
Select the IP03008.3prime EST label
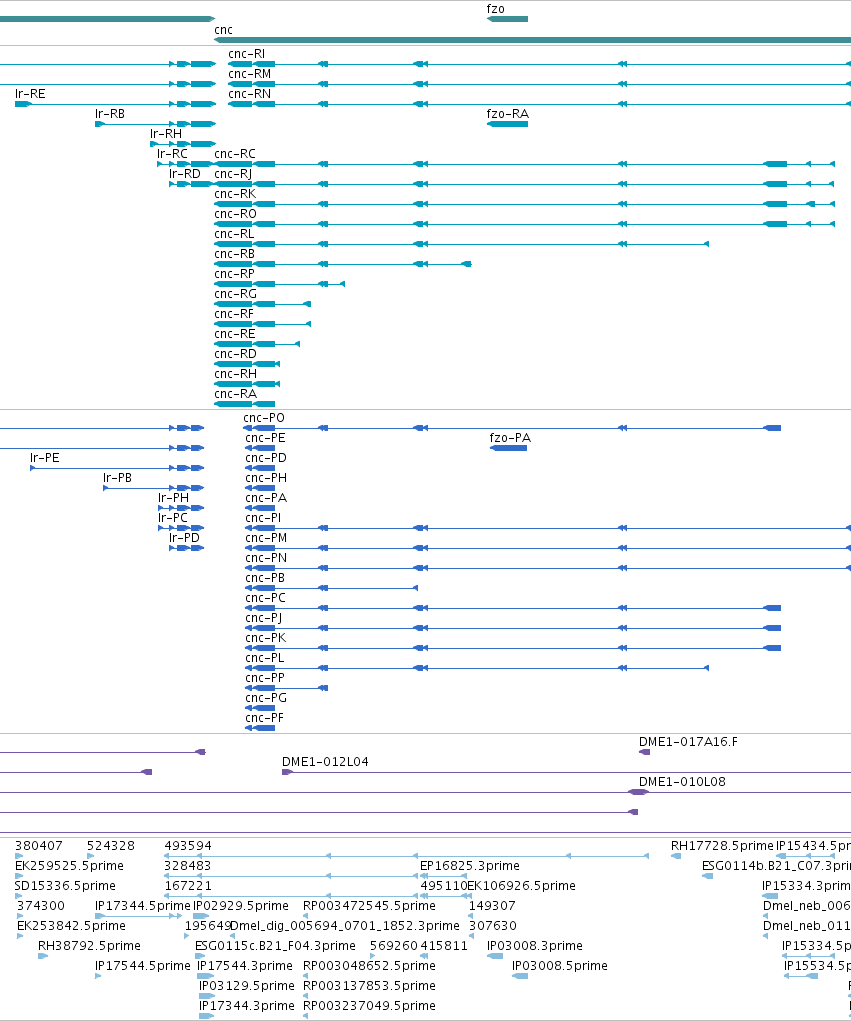(x=535, y=946)
